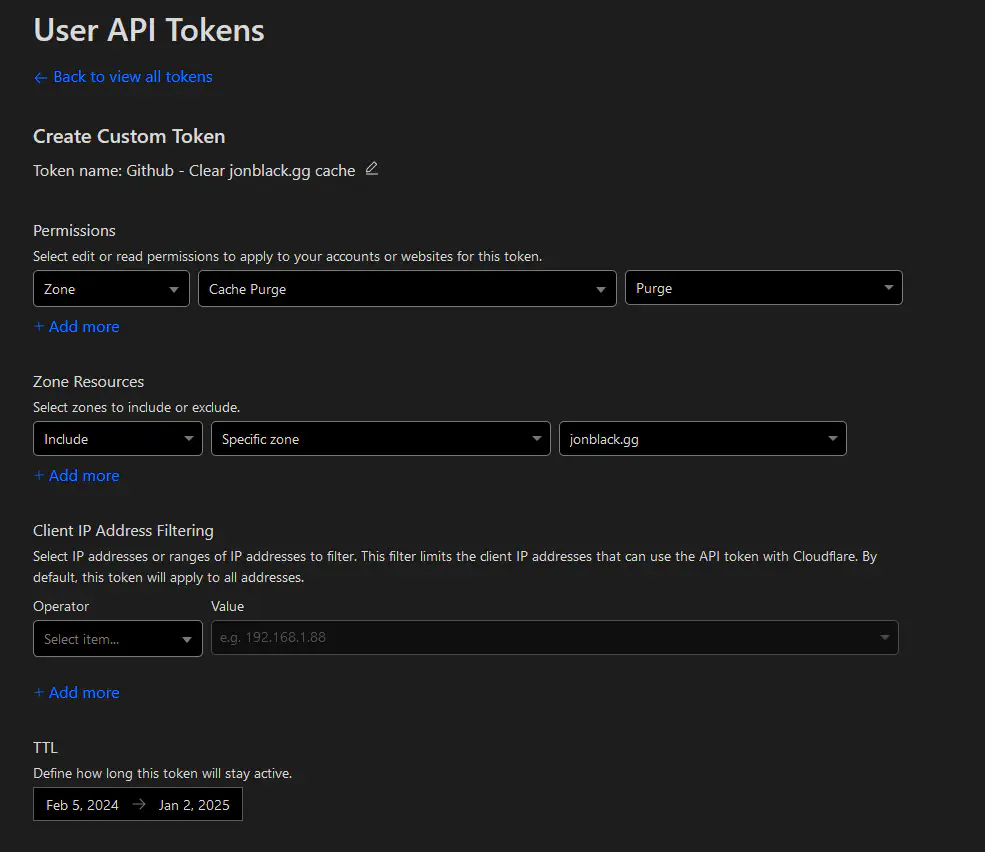Viewport: 985px width, 852px height.
Task: Open the Operator Select item dropdown
Action: [x=117, y=639]
